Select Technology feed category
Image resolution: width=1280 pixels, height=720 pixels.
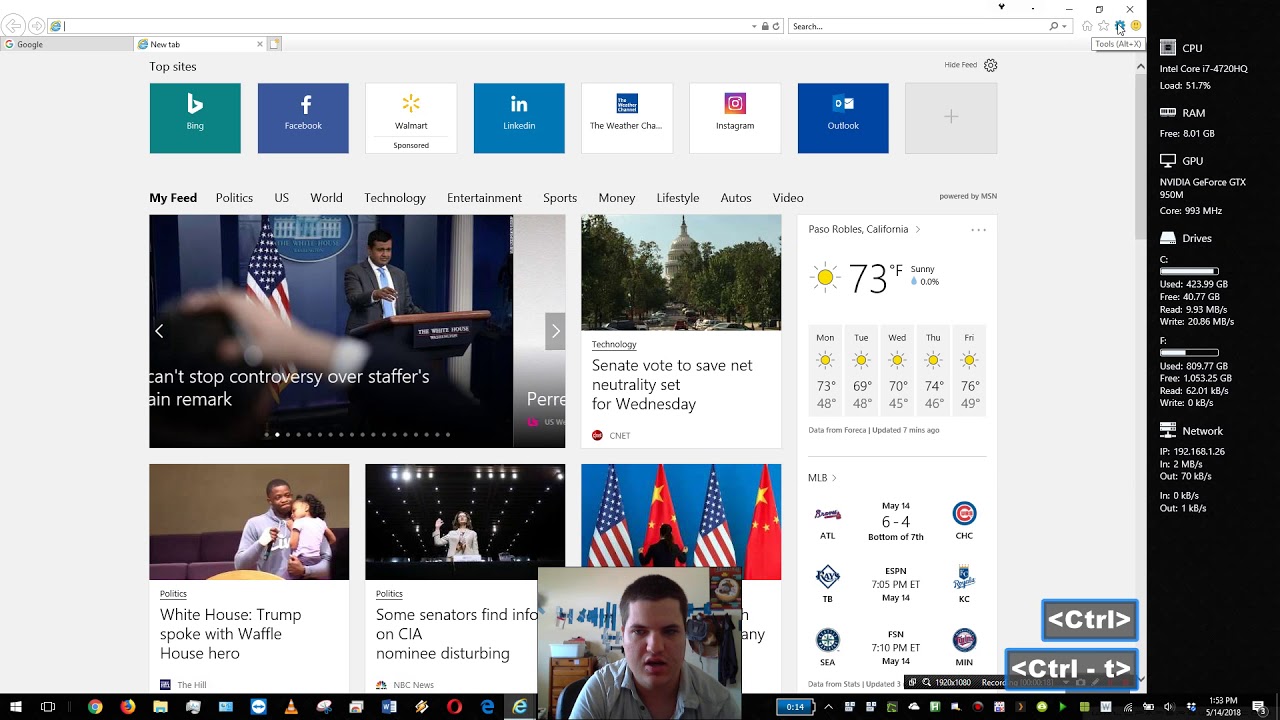(x=395, y=198)
